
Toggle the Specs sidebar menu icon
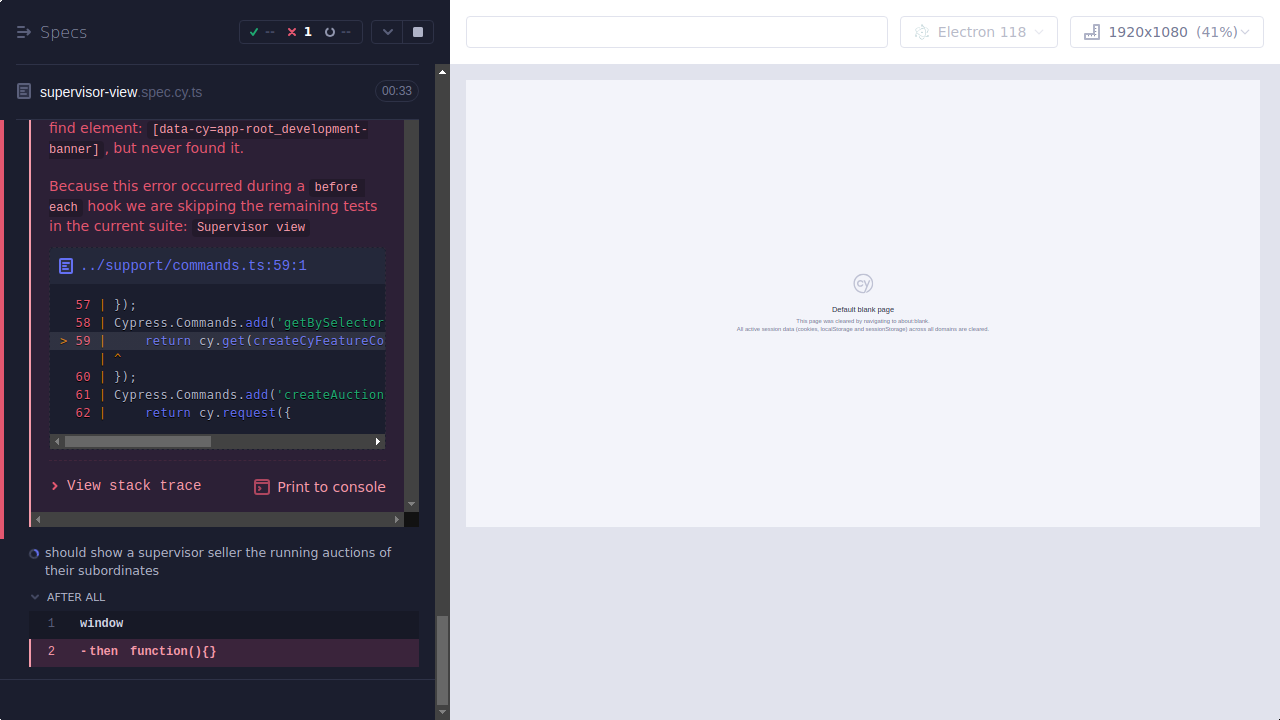24,31
